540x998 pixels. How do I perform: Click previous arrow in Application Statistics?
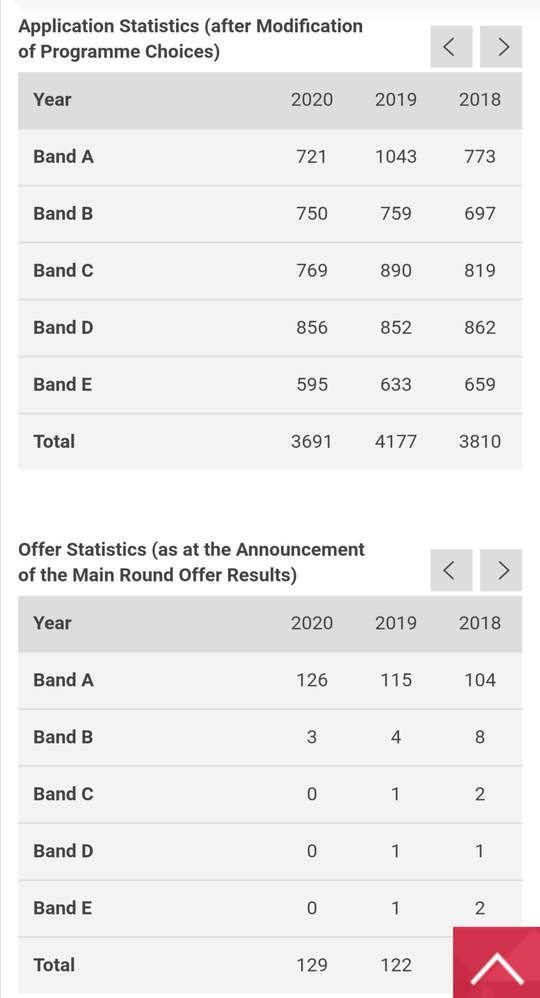pyautogui.click(x=451, y=46)
